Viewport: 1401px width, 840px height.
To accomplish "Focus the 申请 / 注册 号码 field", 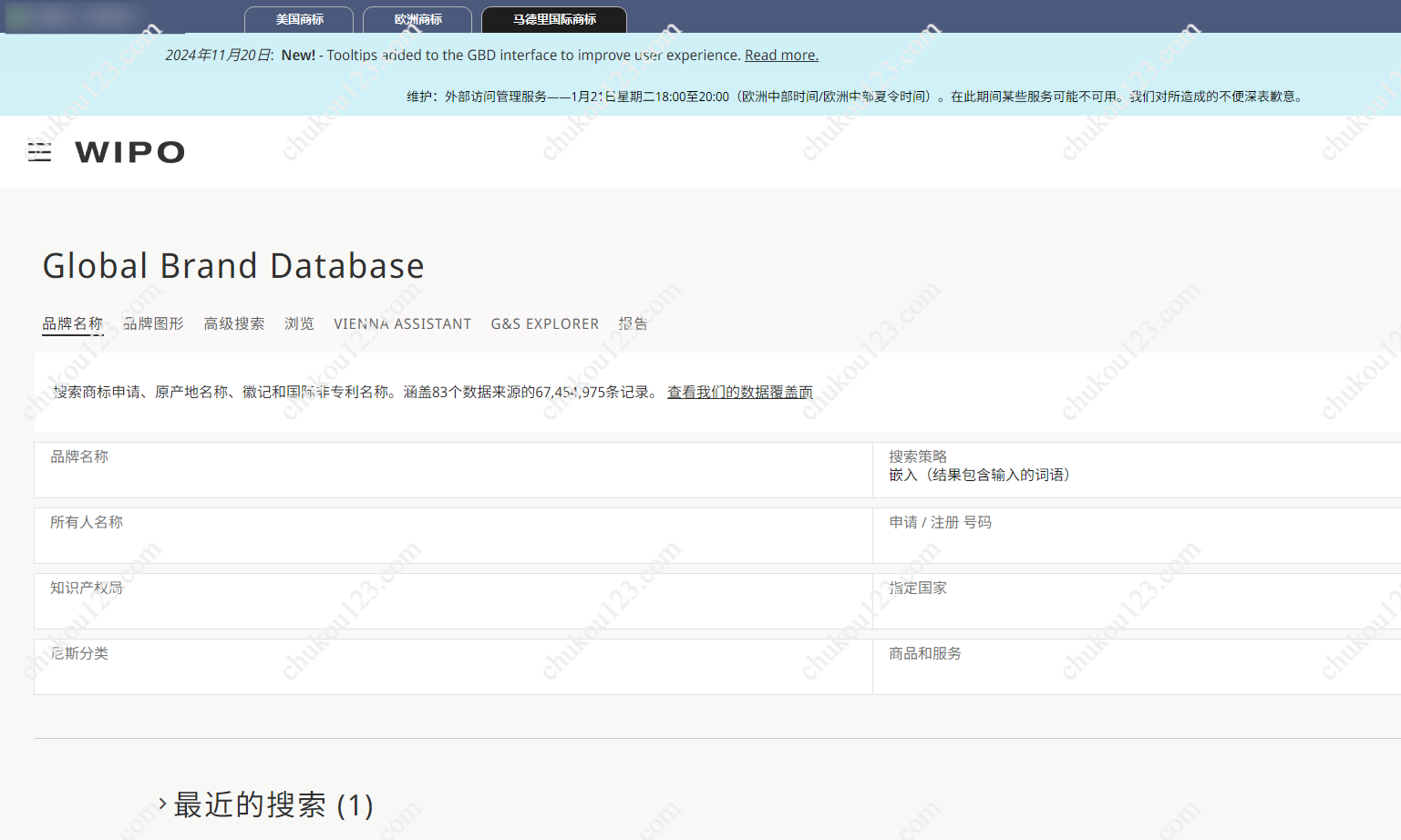I will (x=1137, y=536).
